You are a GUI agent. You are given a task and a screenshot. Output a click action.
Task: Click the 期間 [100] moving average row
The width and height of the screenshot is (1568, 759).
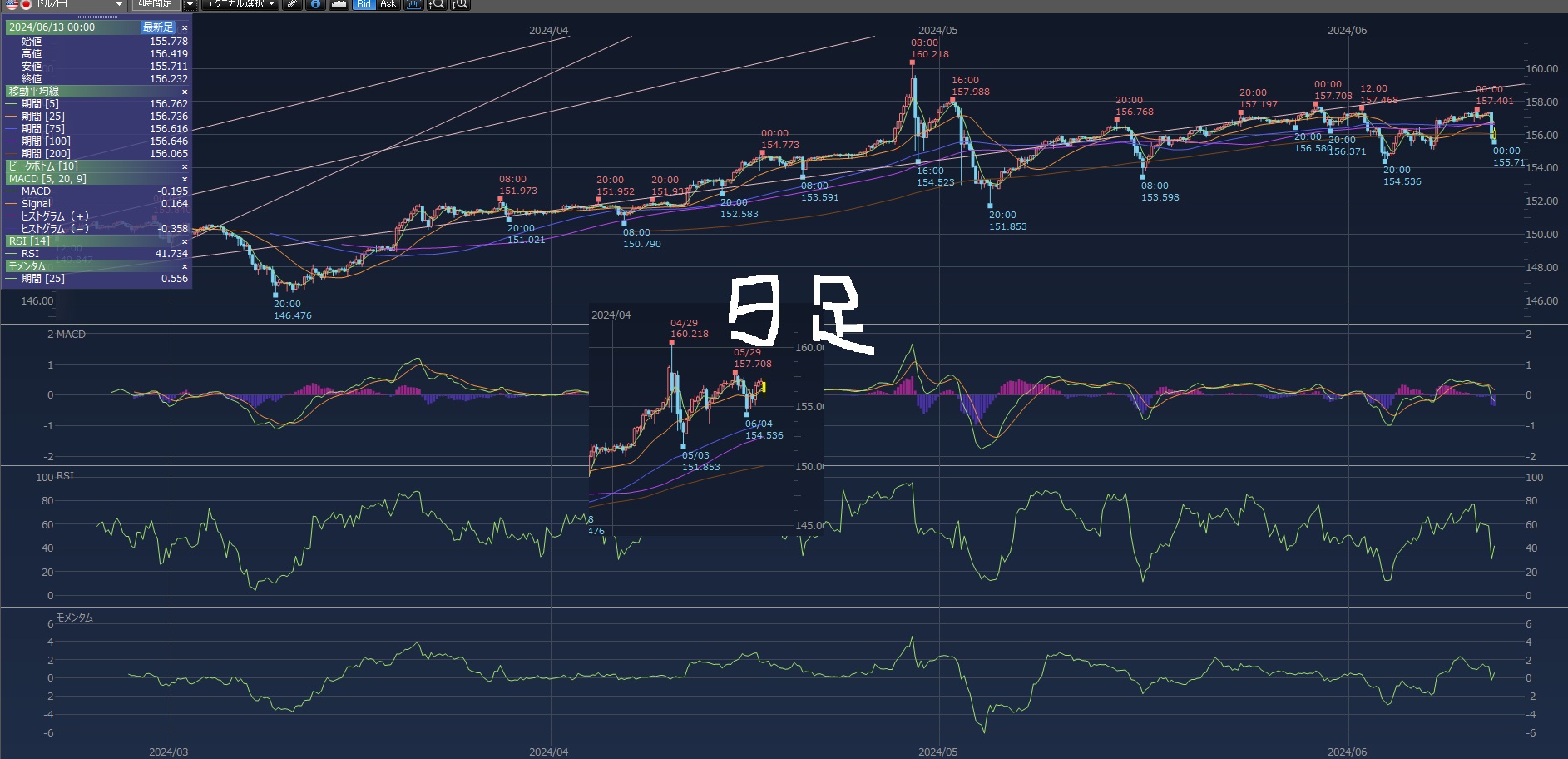coord(98,141)
